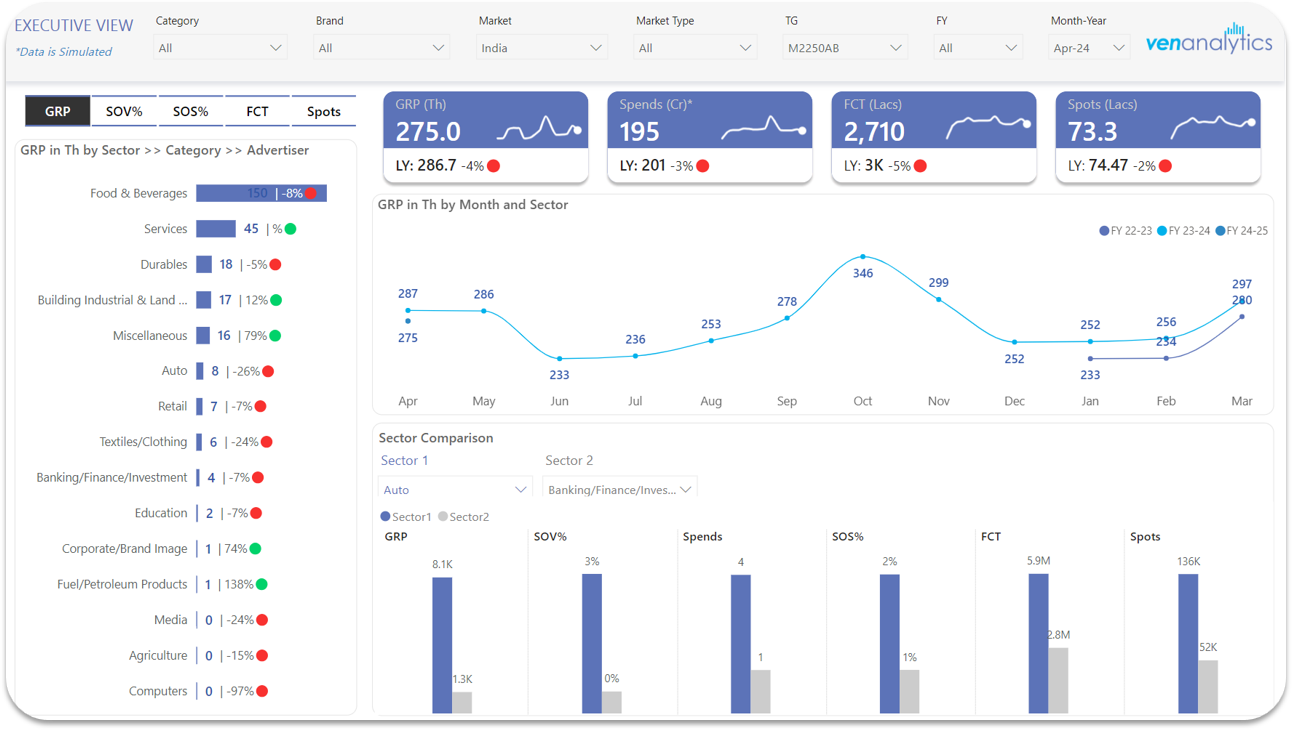This screenshot has height=730, width=1292.
Task: Switch to the SOS% tab
Action: [x=190, y=111]
